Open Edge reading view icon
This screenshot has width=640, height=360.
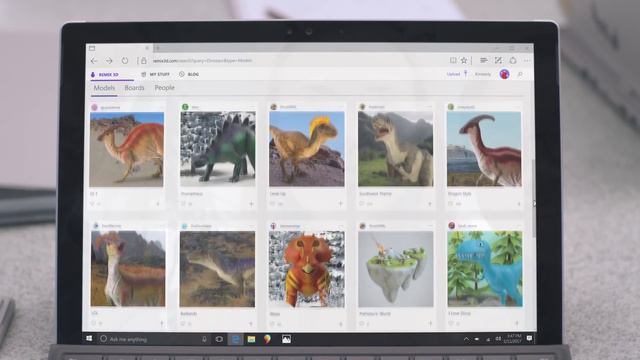tap(453, 60)
